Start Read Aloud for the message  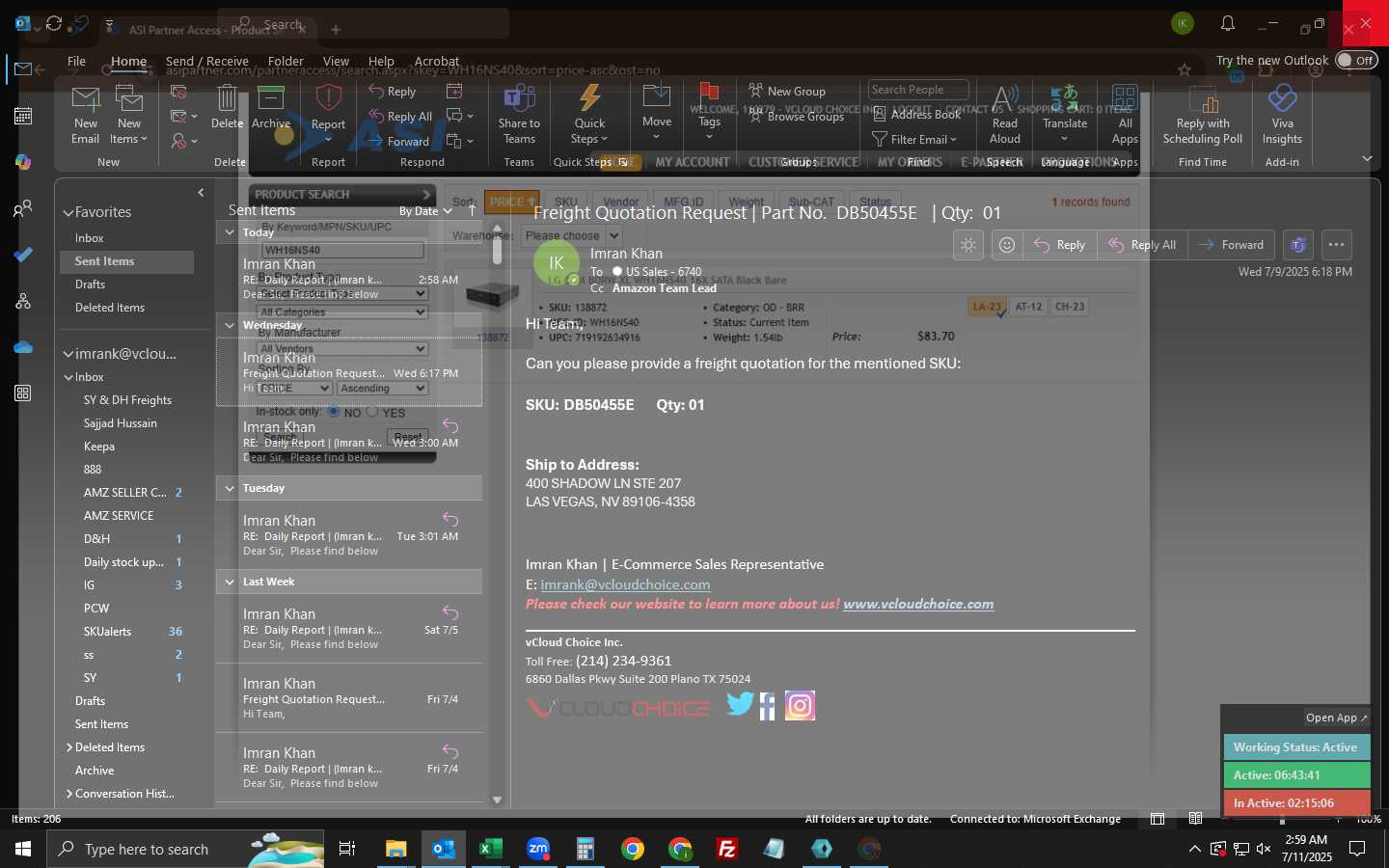1004,115
